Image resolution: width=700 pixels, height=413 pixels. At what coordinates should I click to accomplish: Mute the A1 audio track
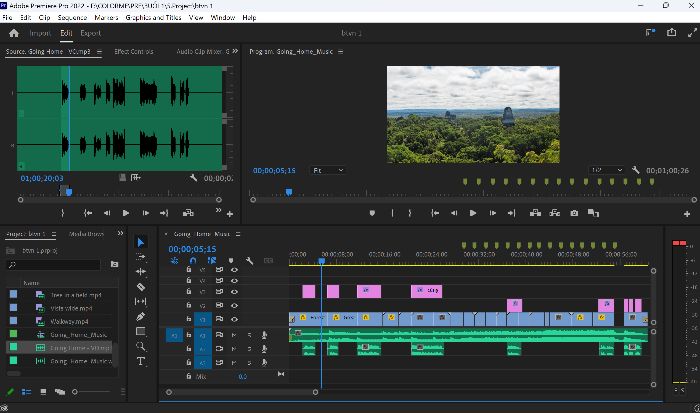(234, 335)
